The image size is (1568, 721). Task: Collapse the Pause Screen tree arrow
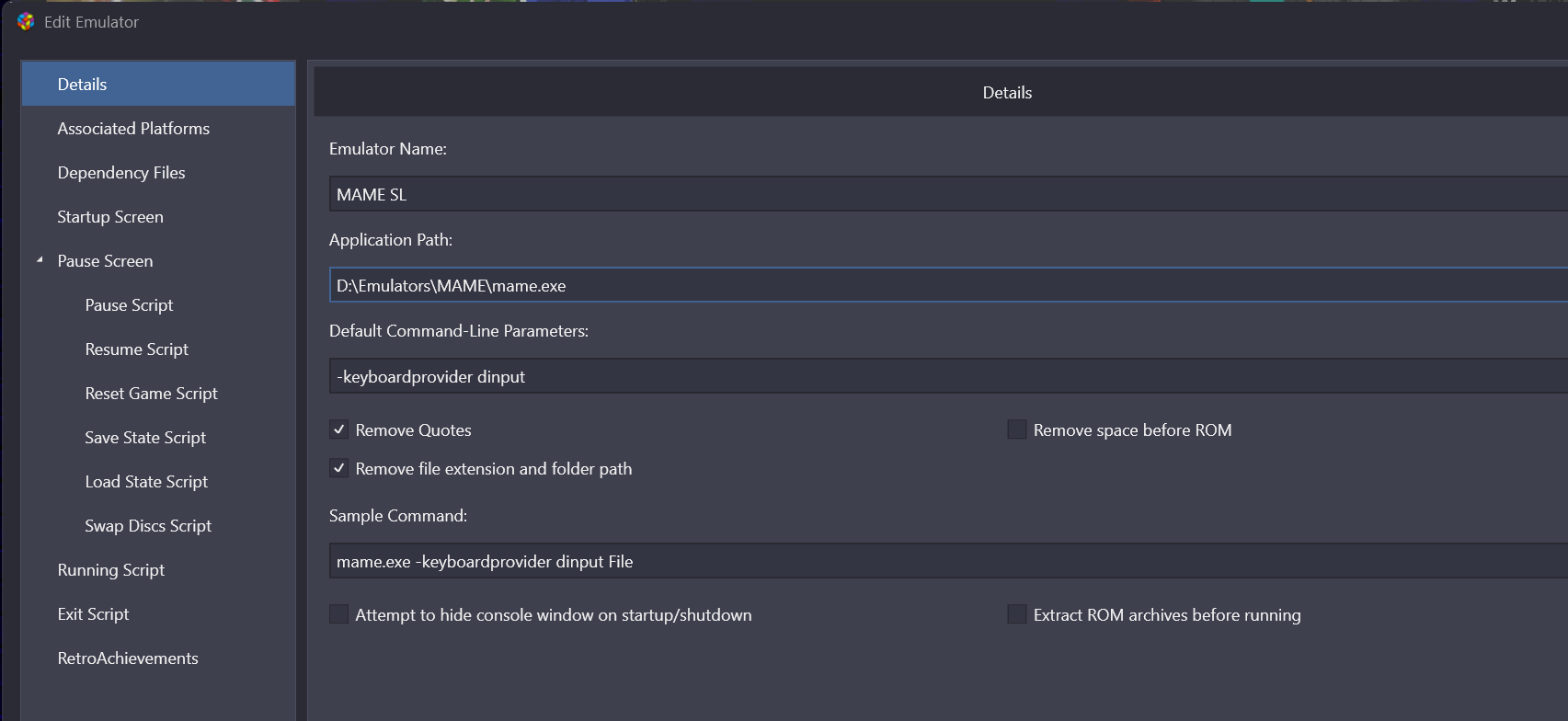(40, 260)
